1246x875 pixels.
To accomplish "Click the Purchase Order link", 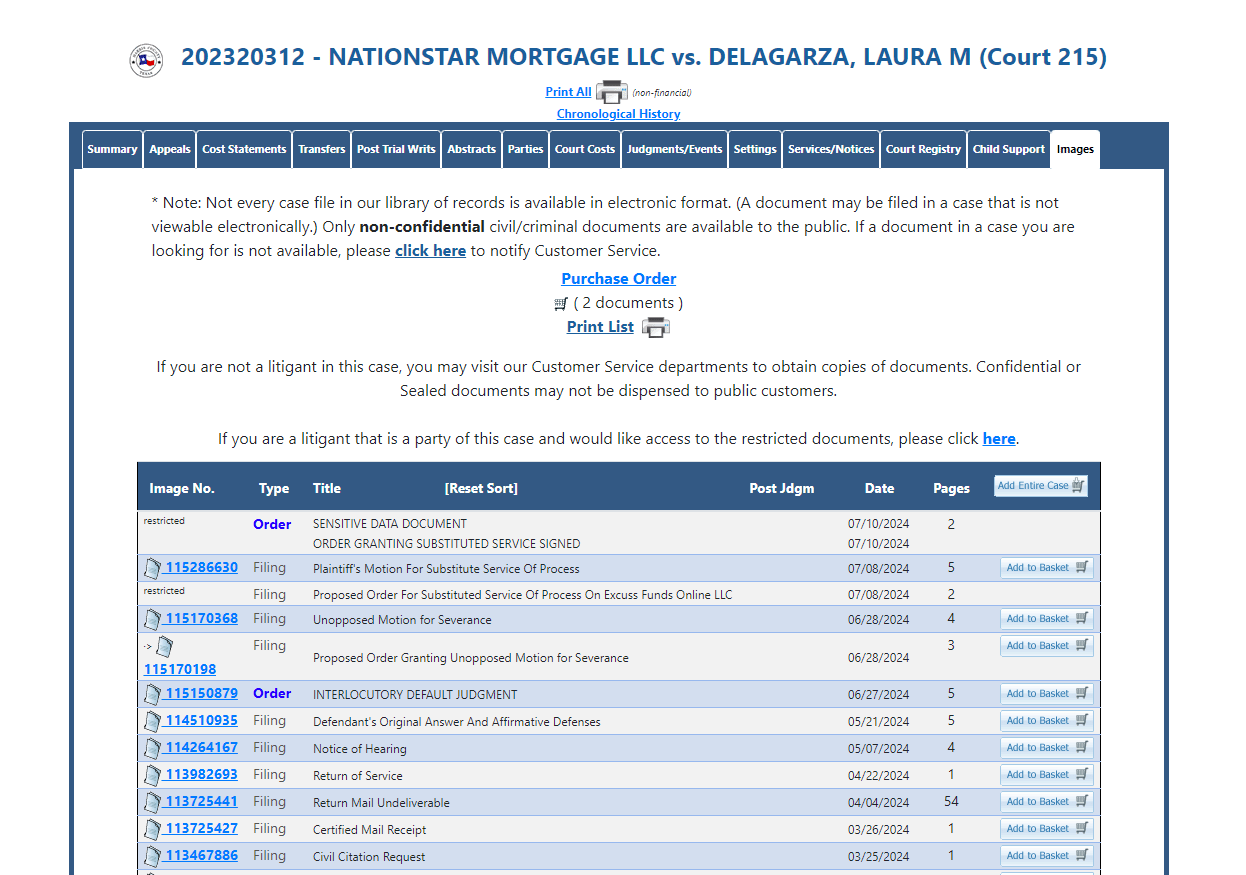I will (619, 279).
